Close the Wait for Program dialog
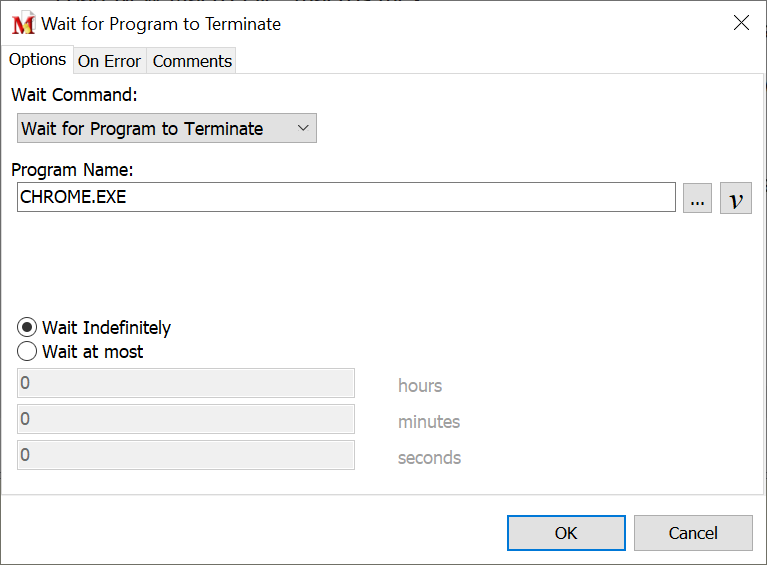Viewport: 767px width, 565px height. (741, 23)
